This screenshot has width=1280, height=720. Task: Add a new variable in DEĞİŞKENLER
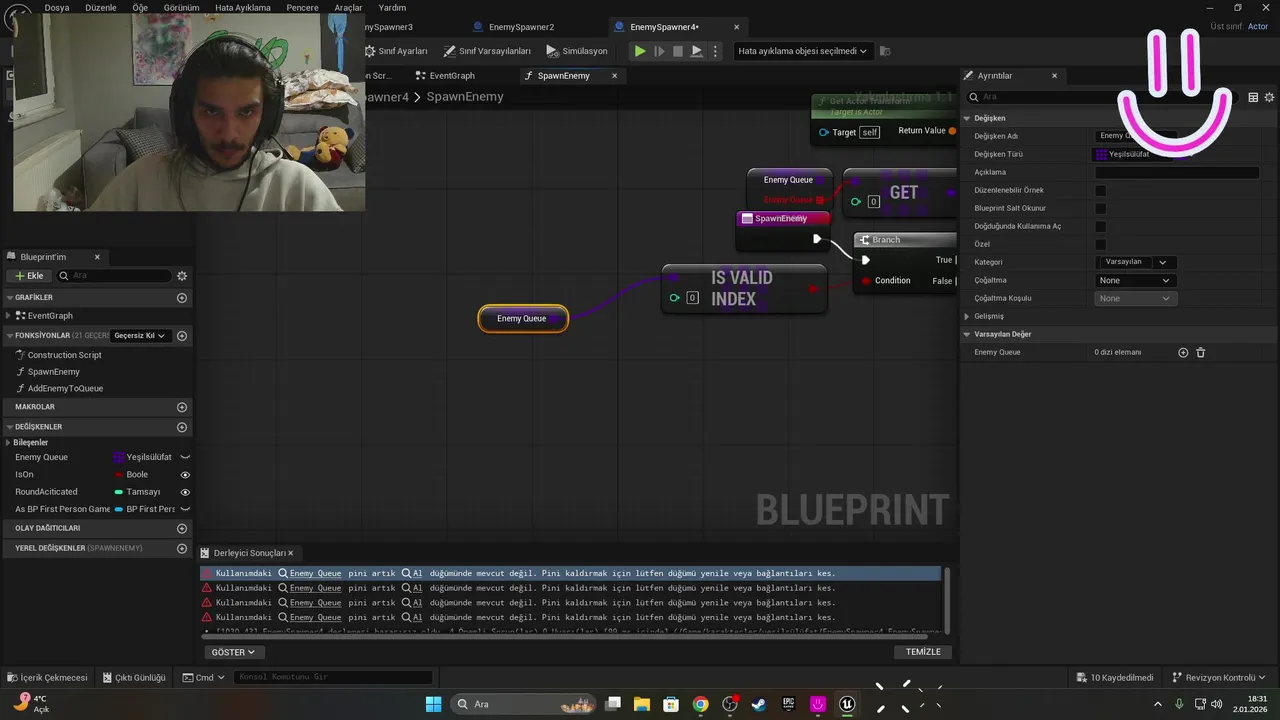[x=182, y=427]
